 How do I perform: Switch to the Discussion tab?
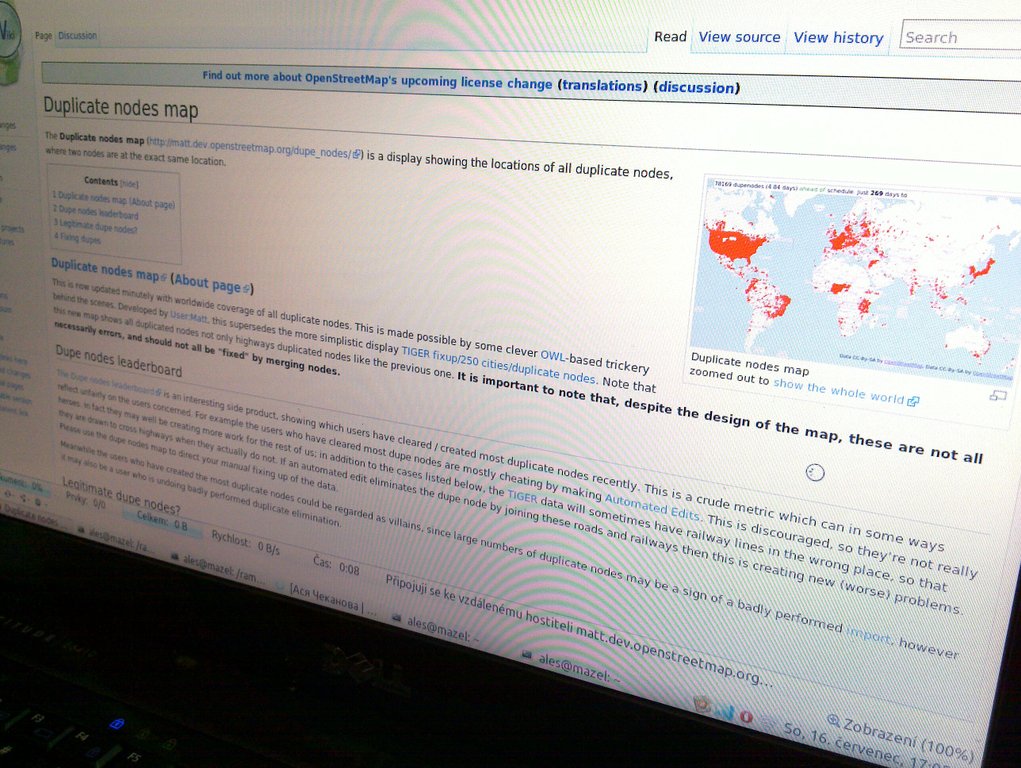[78, 35]
